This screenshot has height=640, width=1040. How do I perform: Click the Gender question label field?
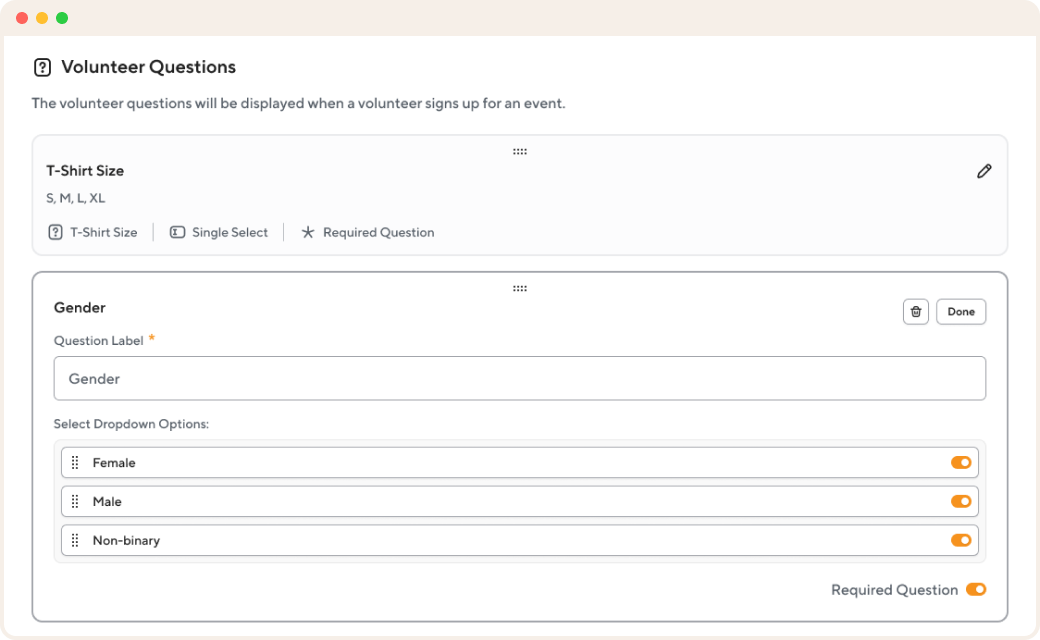click(x=520, y=379)
